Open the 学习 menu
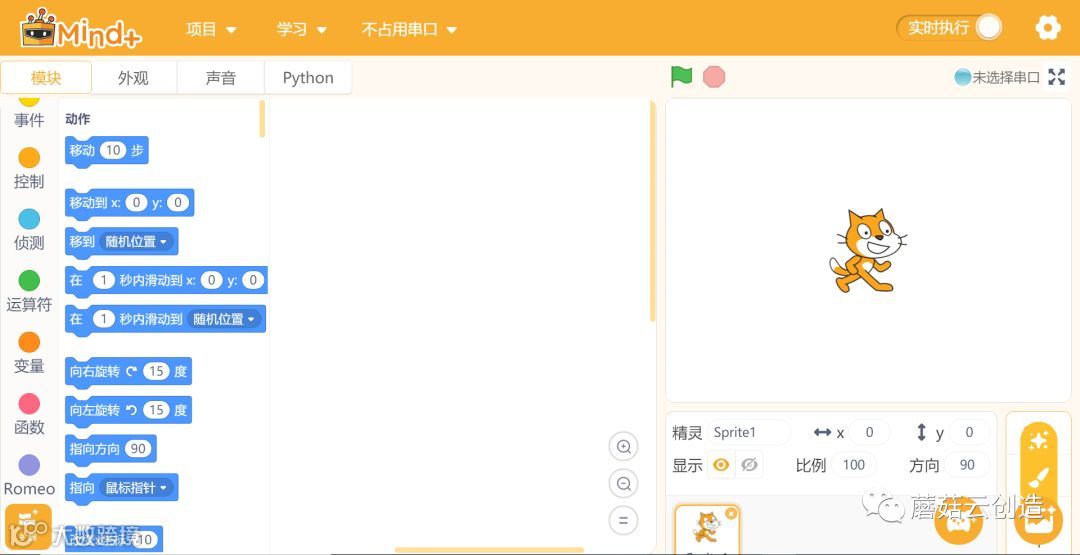Viewport: 1080px width, 555px height. point(302,29)
